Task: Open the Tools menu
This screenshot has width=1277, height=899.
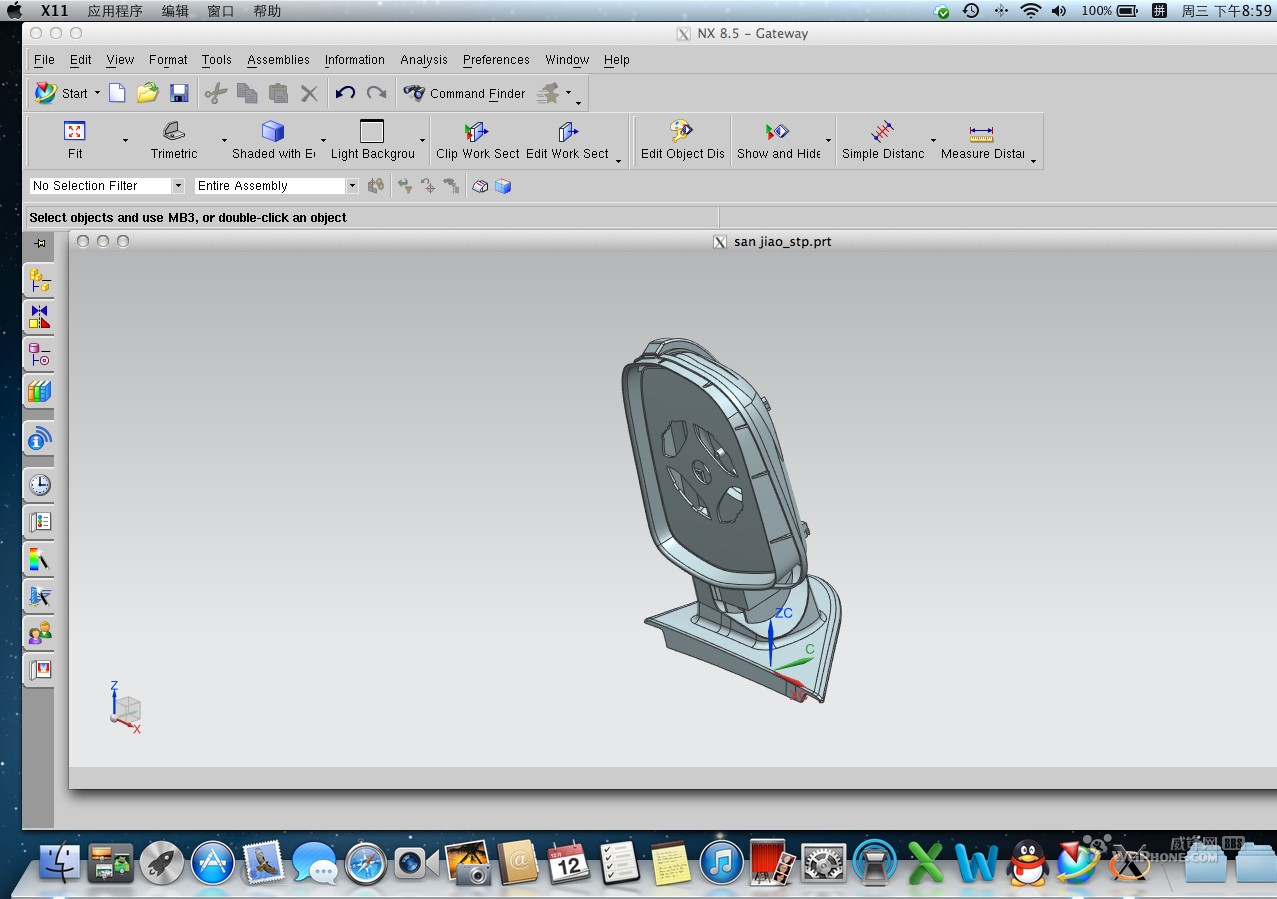Action: tap(216, 60)
